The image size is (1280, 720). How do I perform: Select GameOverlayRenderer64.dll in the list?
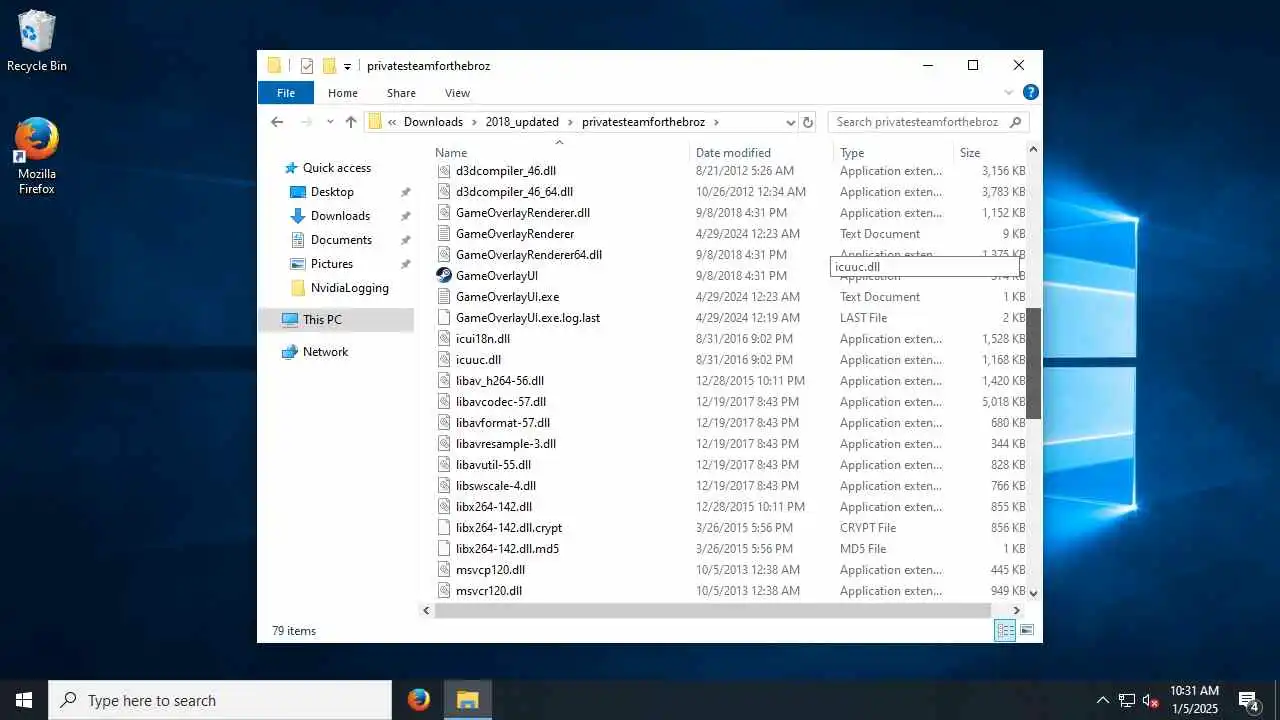point(529,255)
